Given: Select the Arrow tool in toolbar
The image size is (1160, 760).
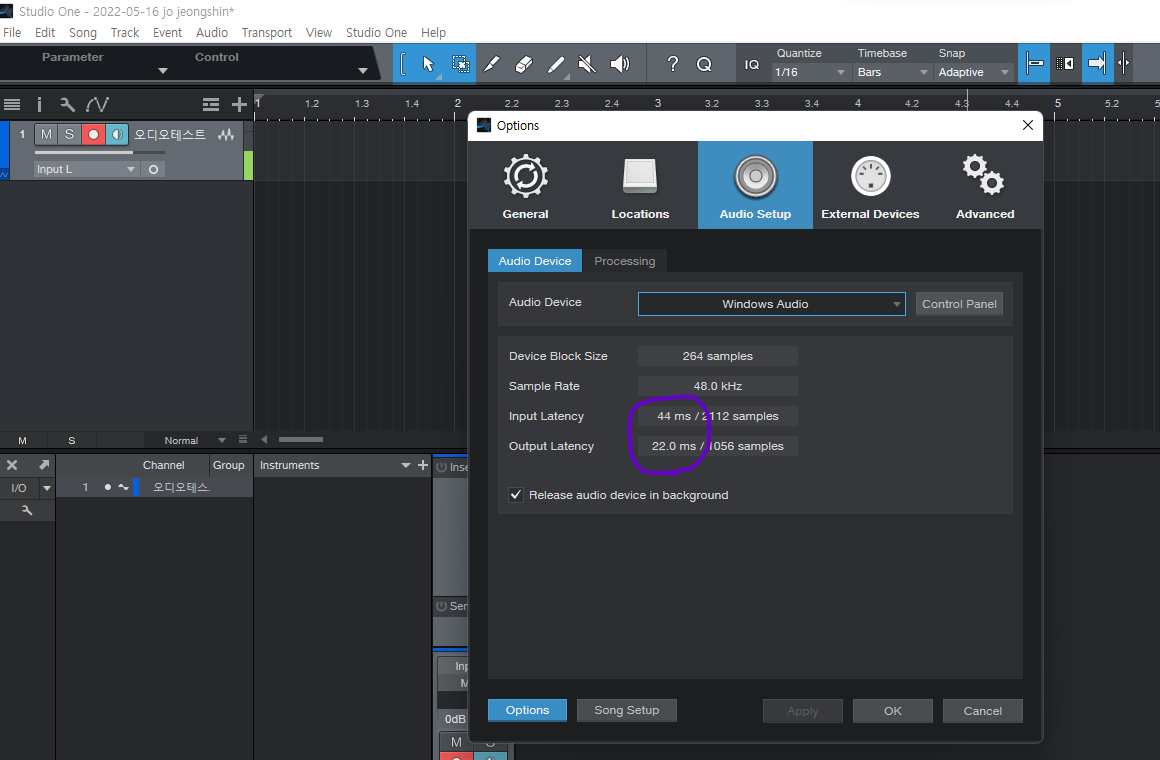Looking at the screenshot, I should pos(428,64).
